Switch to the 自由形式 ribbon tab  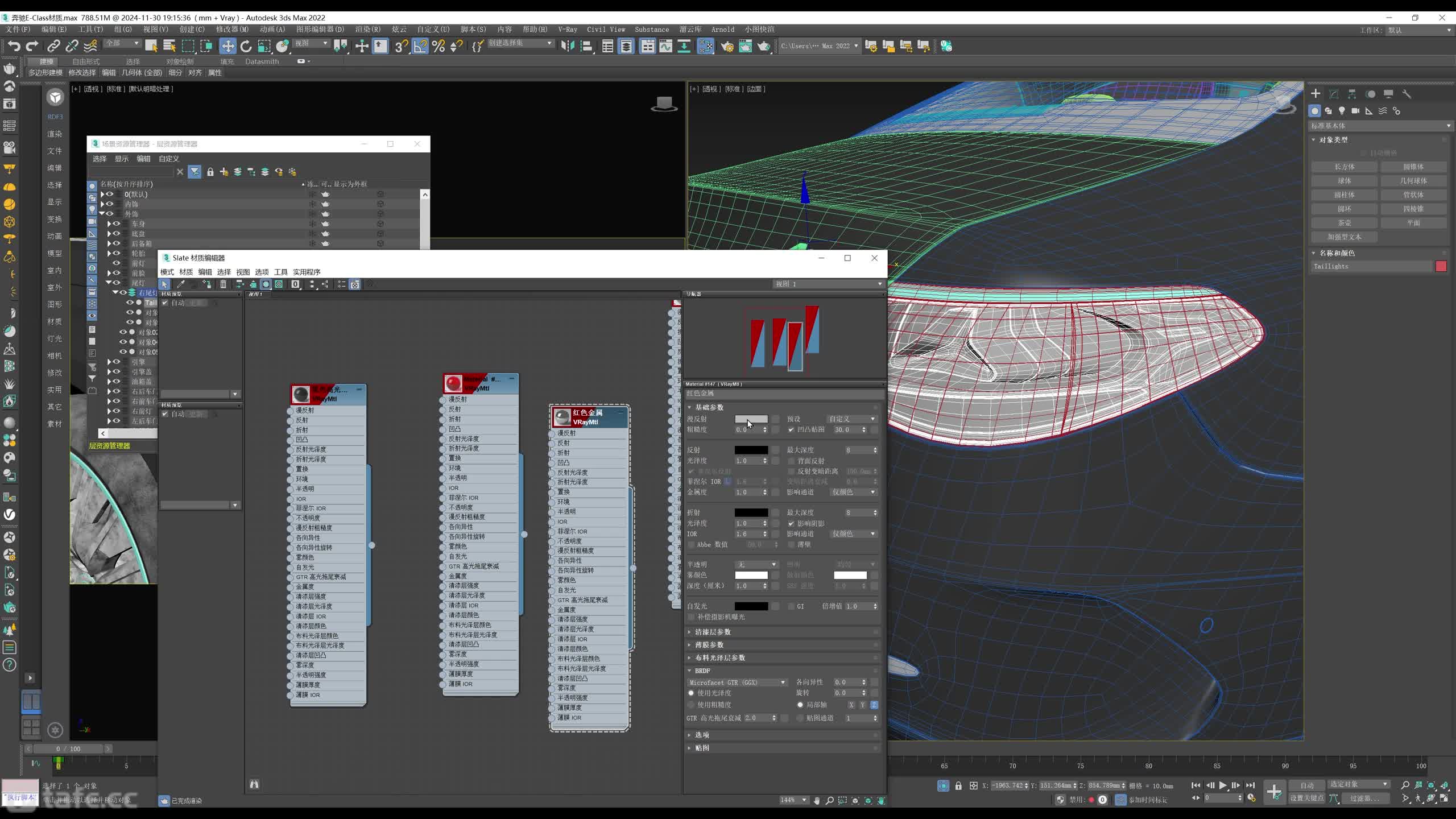click(x=86, y=61)
